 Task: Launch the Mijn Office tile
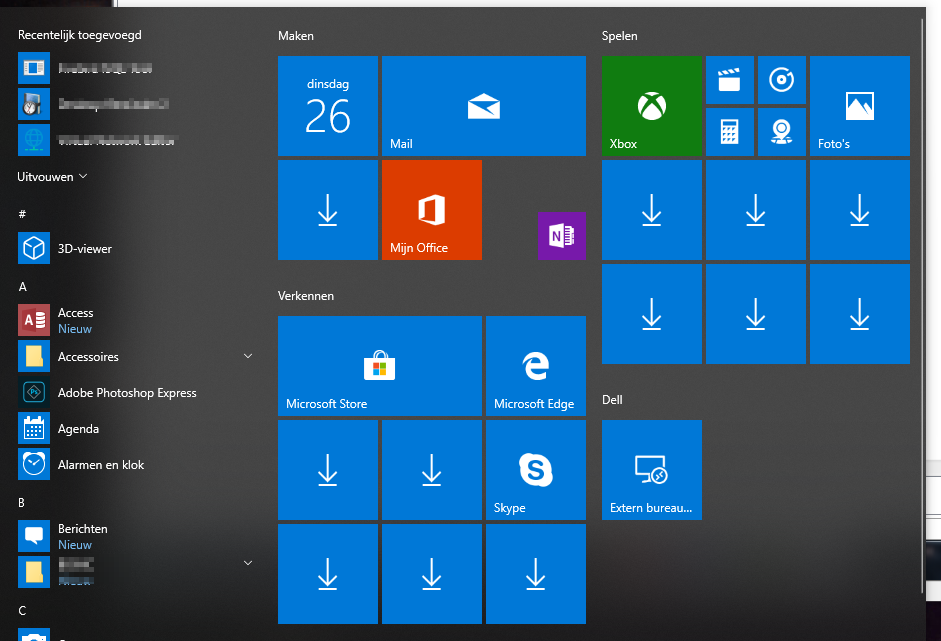tap(432, 210)
